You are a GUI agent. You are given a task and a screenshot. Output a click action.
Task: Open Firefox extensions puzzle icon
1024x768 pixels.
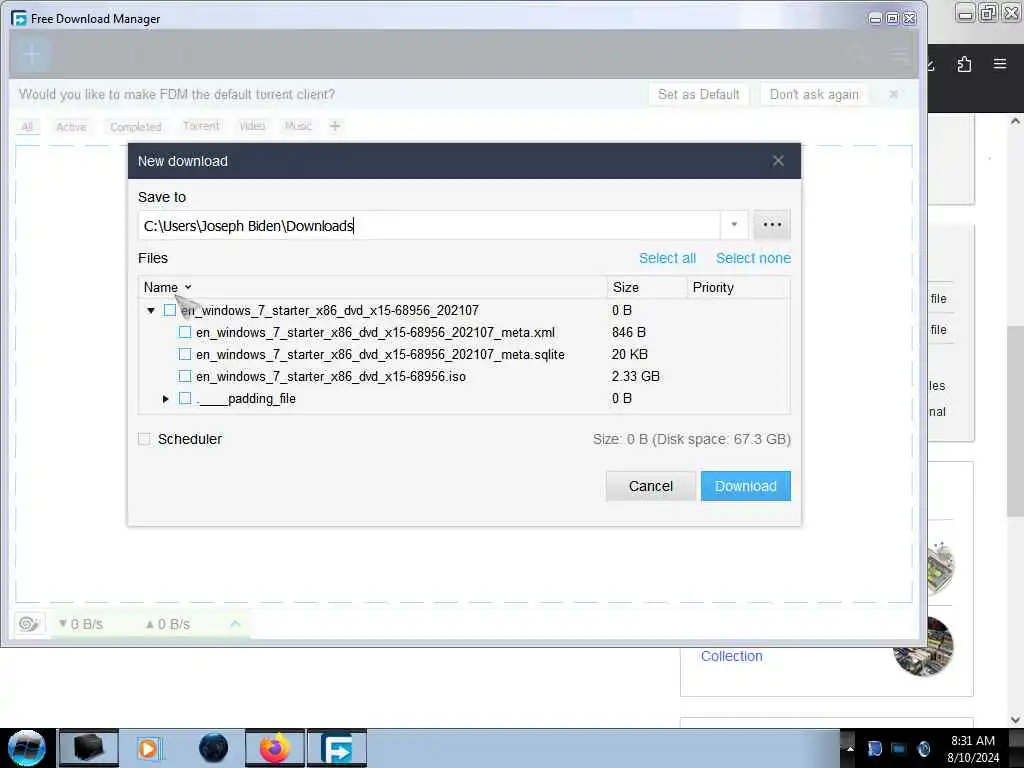(964, 64)
